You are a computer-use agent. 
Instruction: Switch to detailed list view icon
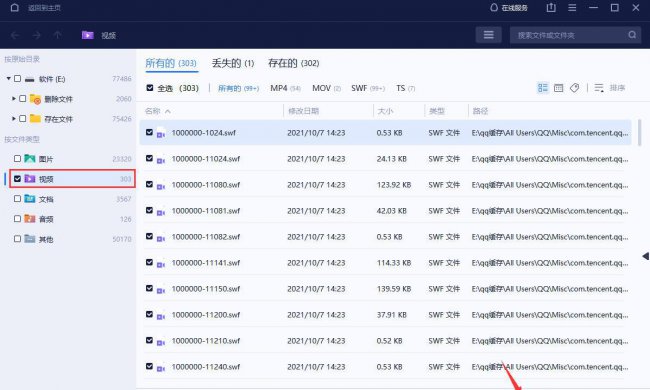[543, 87]
